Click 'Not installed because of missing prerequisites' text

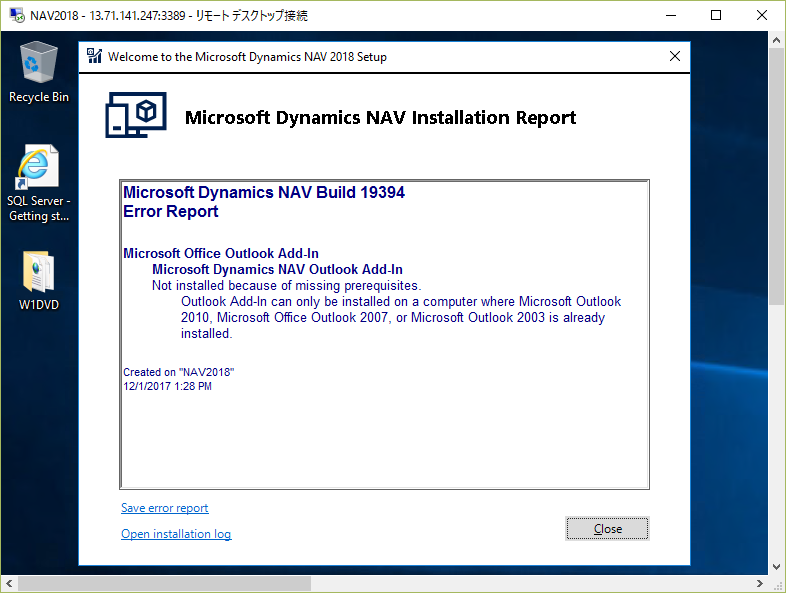286,285
